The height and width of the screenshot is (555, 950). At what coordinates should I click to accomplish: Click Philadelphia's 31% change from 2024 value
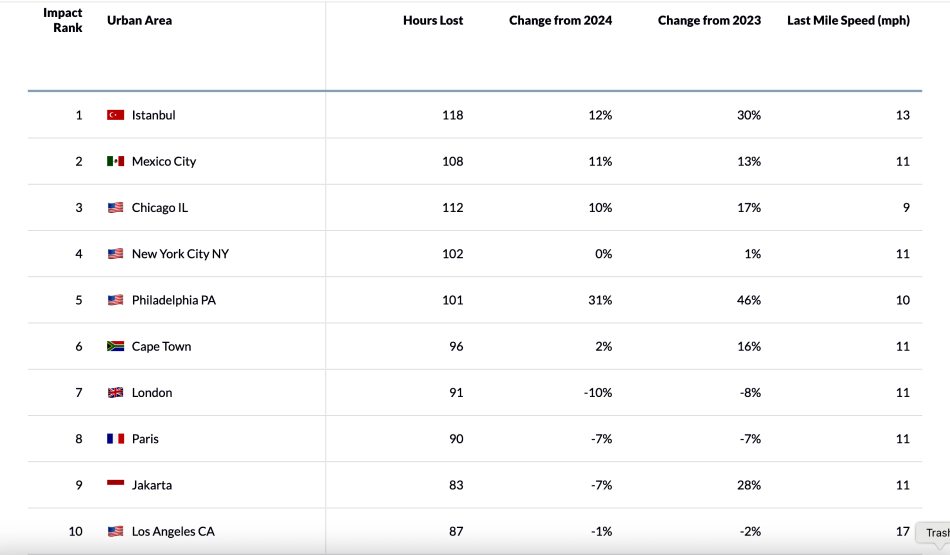point(601,300)
